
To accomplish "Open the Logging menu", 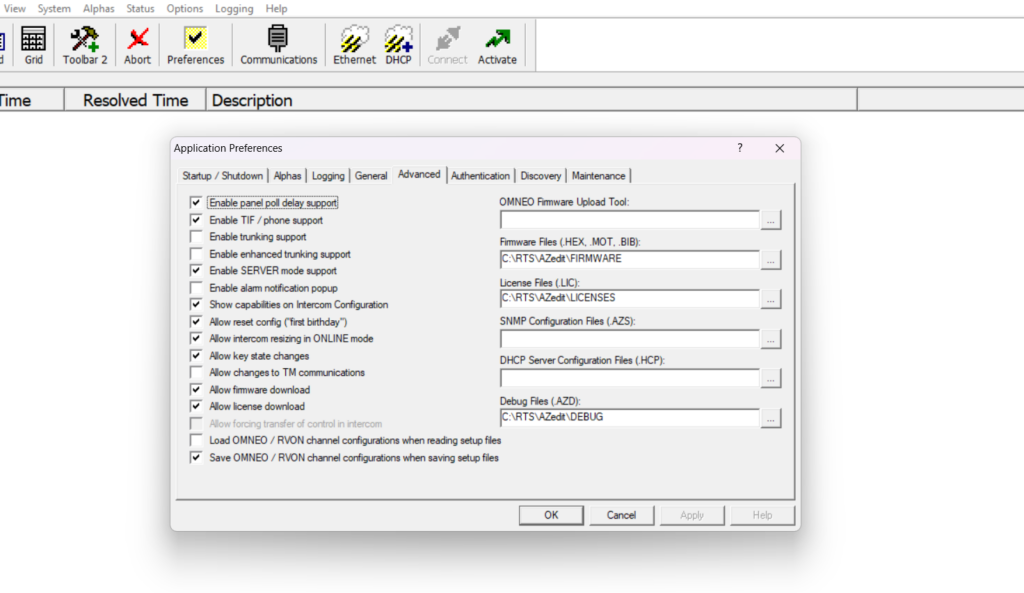I will pyautogui.click(x=234, y=8).
